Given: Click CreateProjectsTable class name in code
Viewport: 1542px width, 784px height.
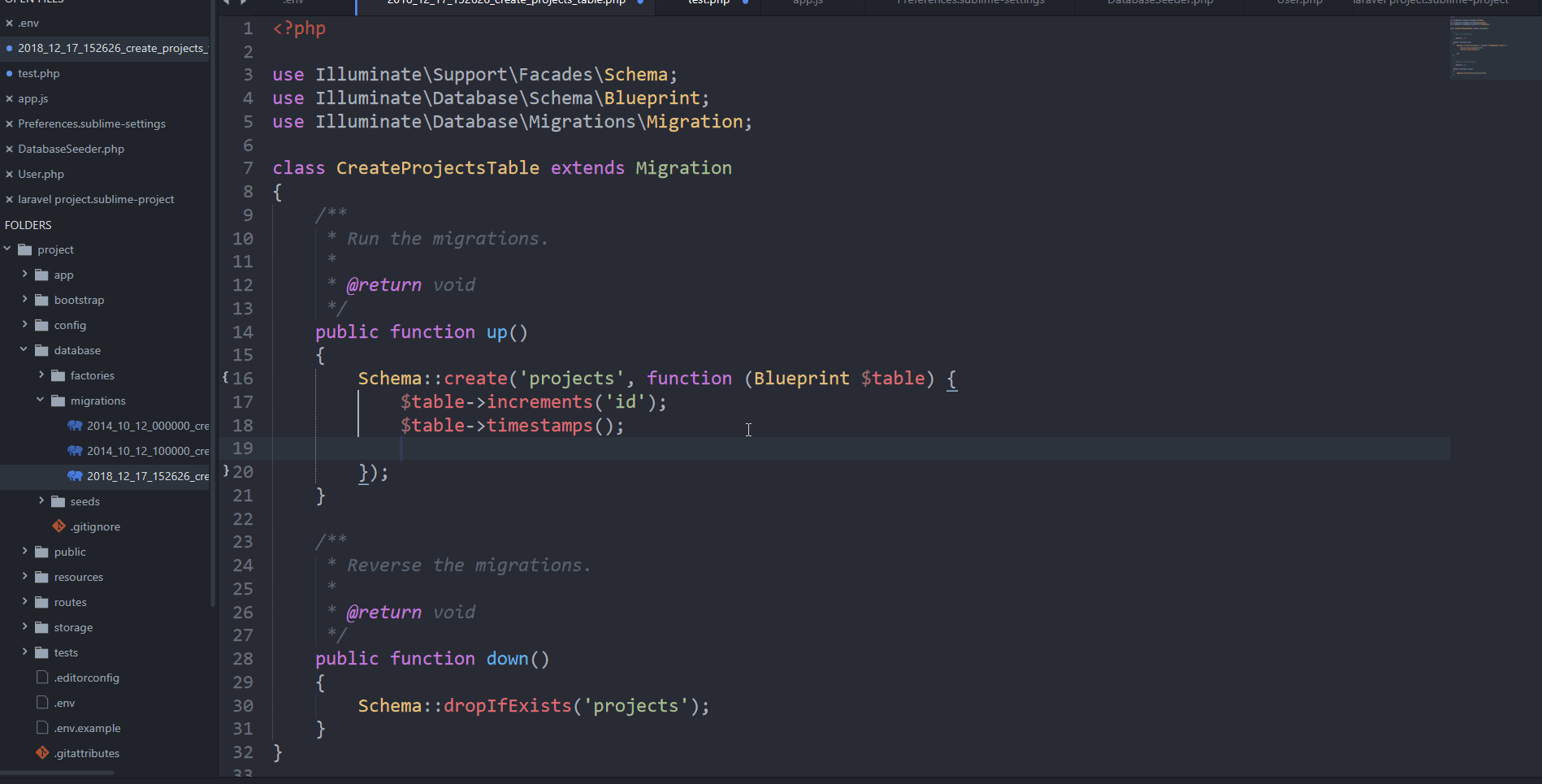Looking at the screenshot, I should pyautogui.click(x=438, y=168).
